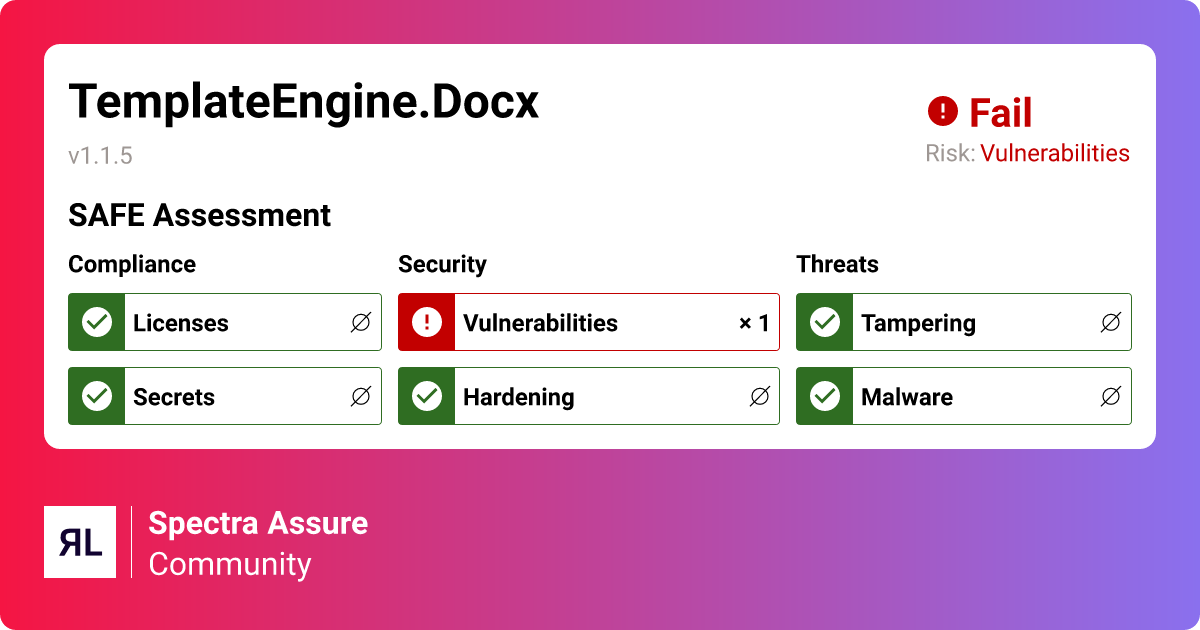Click the green checkmark icon beside Licenses
Screen dimensions: 1200x630
(96, 323)
